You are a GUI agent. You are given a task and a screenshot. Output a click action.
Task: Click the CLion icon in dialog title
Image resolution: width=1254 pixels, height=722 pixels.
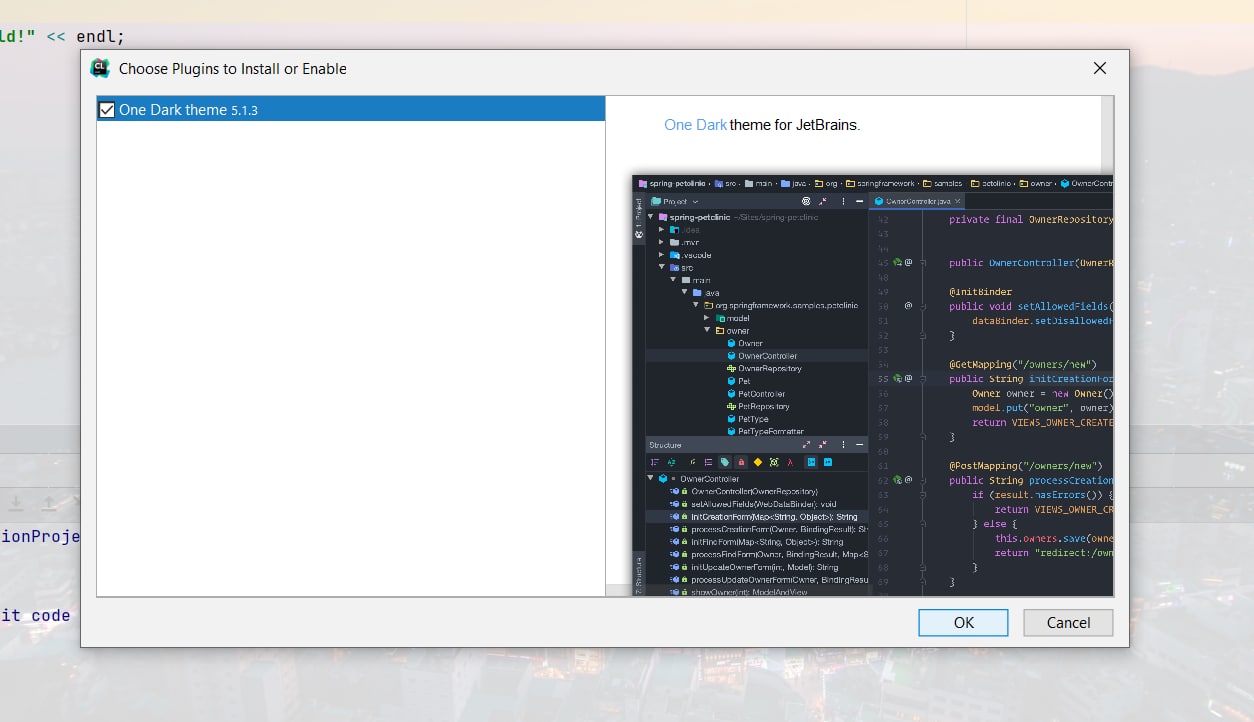[x=100, y=68]
